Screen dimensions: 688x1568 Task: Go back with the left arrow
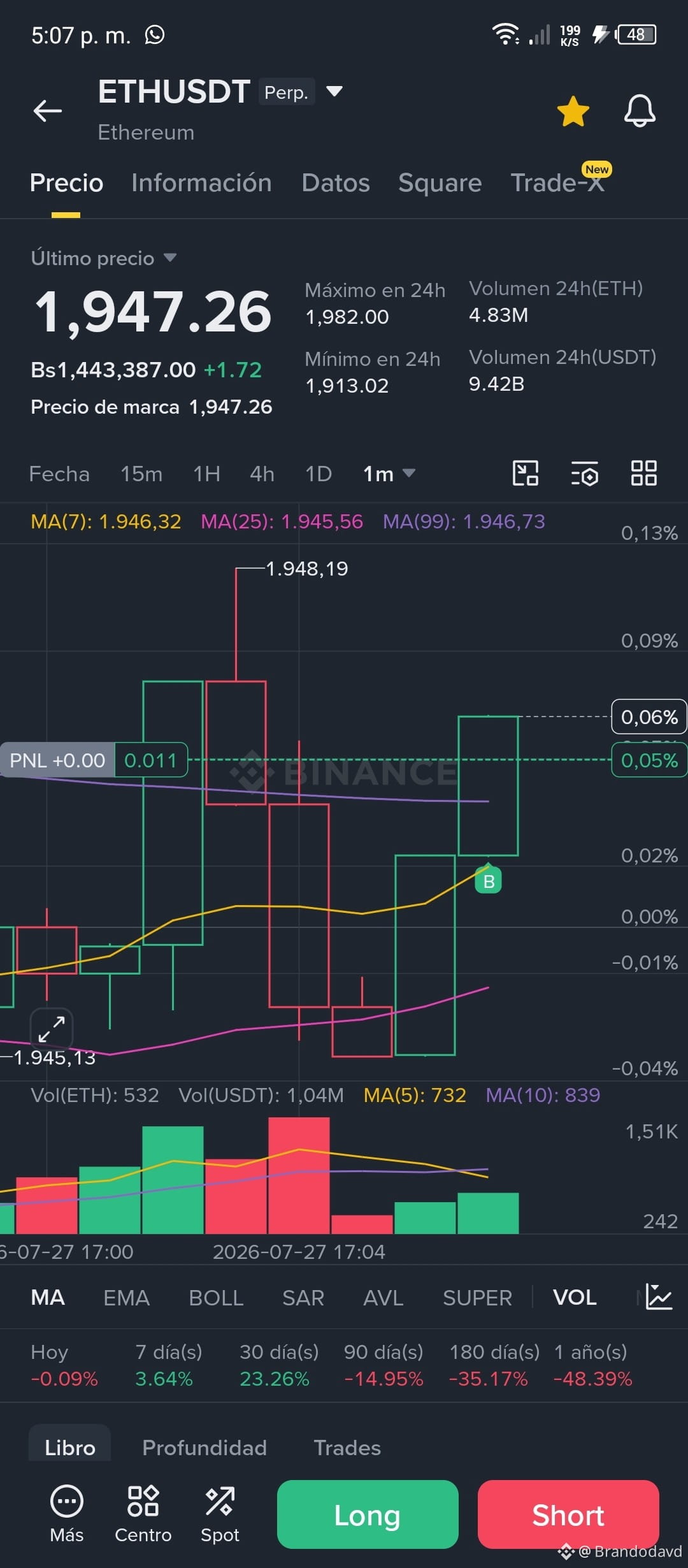48,111
